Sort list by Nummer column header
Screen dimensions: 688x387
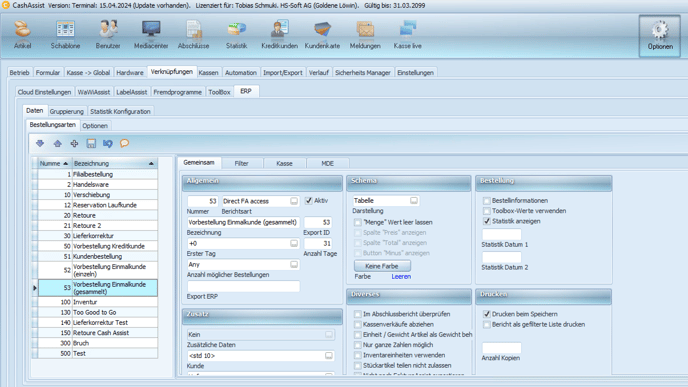tap(54, 163)
